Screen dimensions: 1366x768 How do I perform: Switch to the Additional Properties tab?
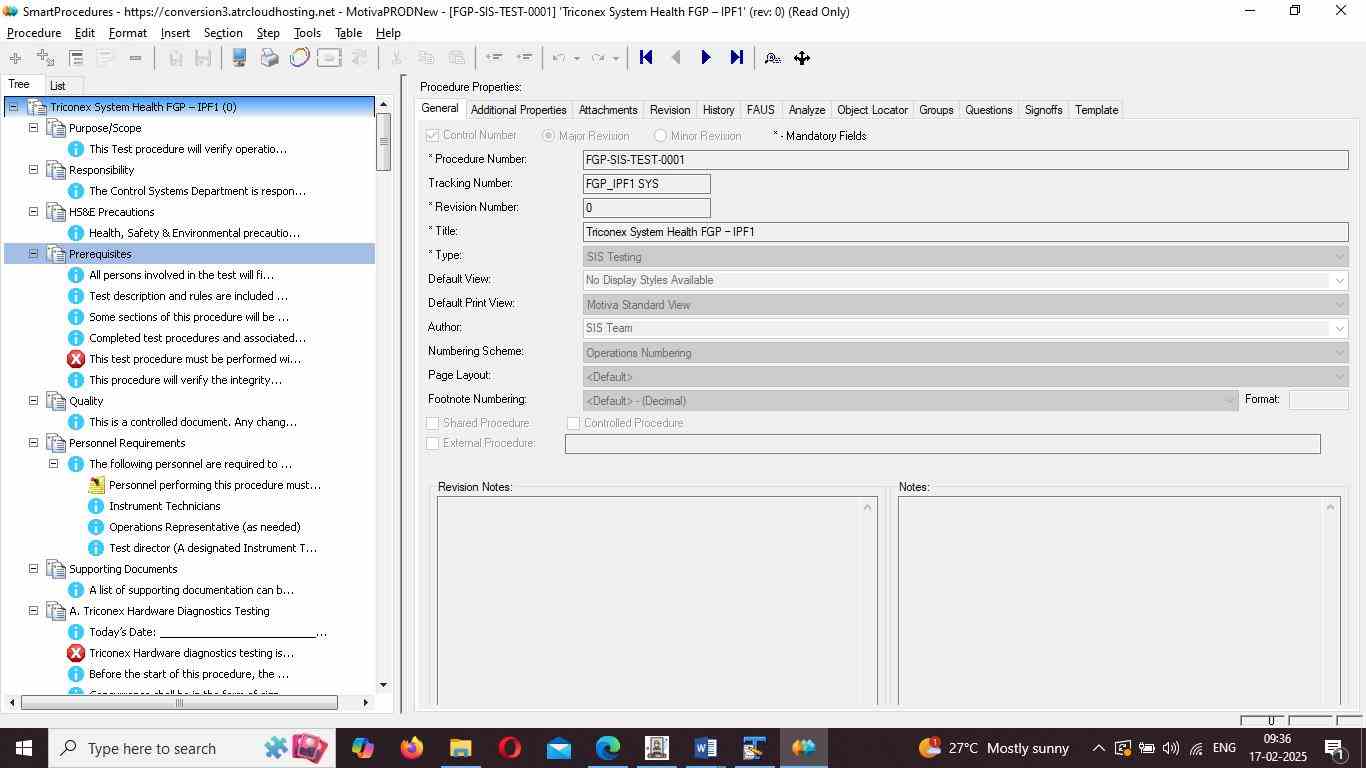518,110
